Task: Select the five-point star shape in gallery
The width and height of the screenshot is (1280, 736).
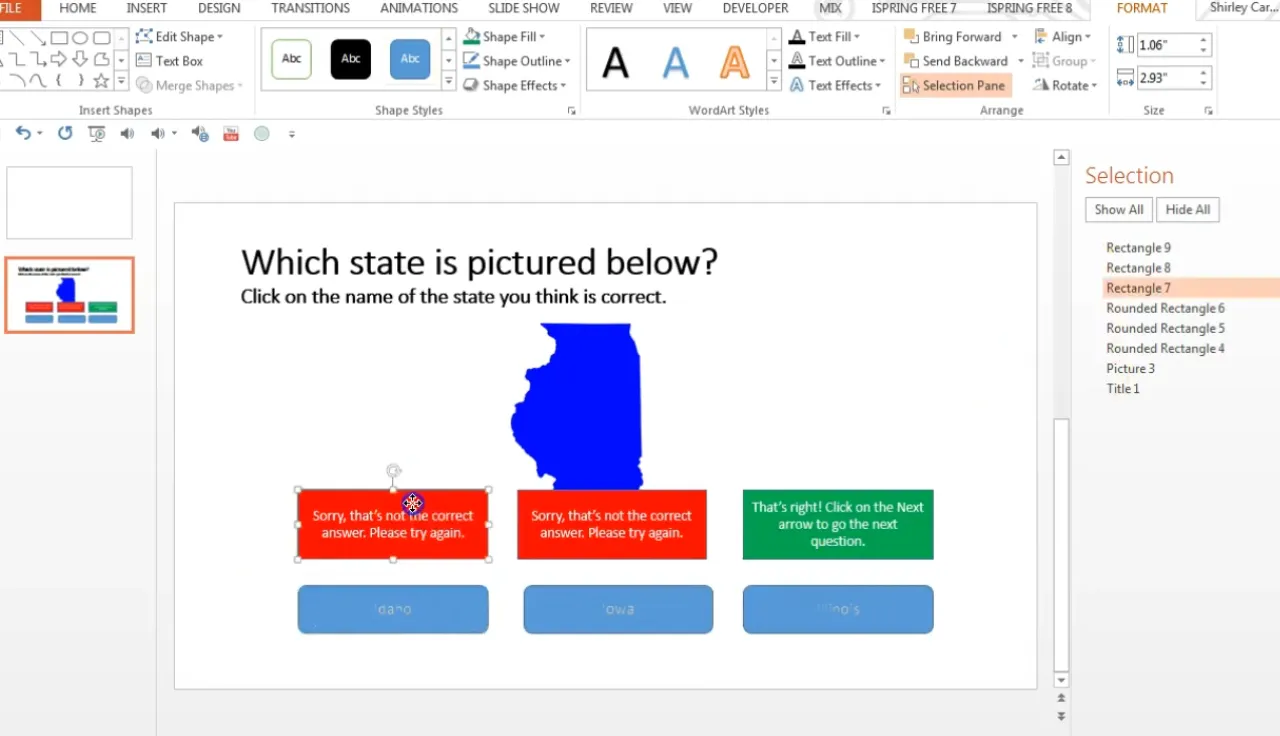Action: click(101, 81)
